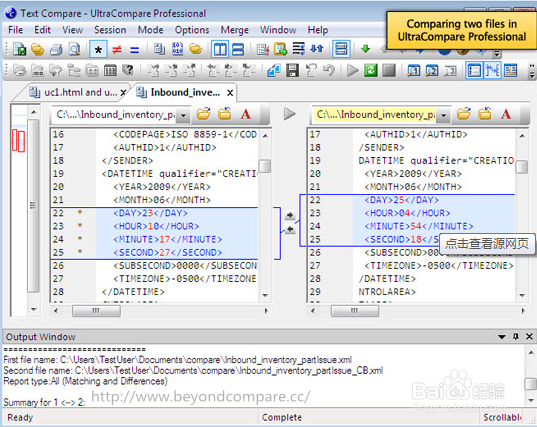Viewport: 537px width, 427px height.
Task: Click the clipboard export toolbar icon
Action: (280, 49)
